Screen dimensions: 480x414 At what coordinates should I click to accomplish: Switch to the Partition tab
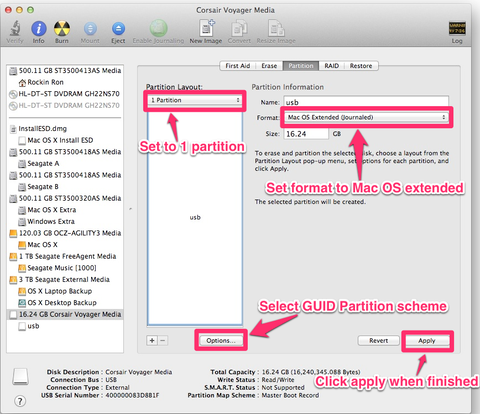click(x=301, y=66)
